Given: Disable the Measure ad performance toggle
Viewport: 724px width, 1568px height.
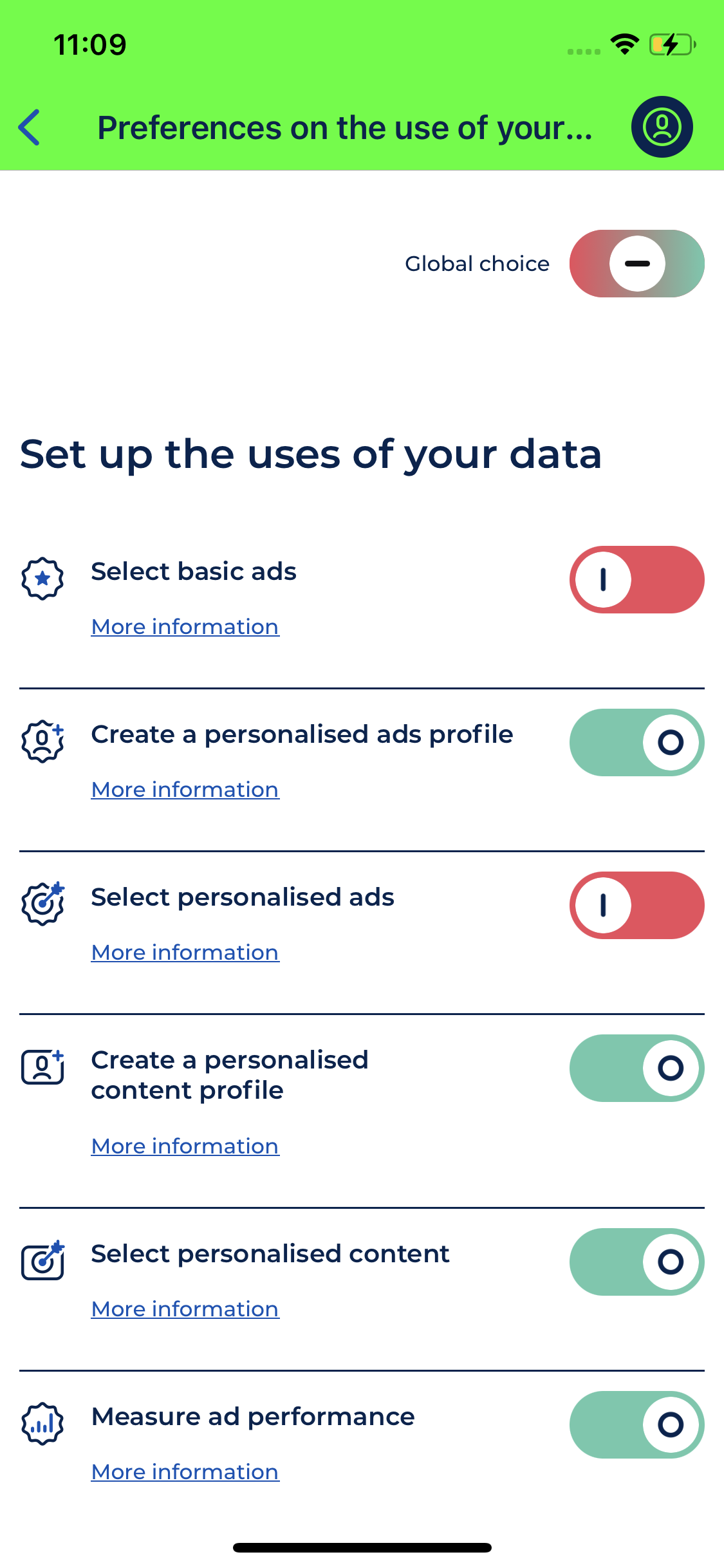Looking at the screenshot, I should point(636,1425).
